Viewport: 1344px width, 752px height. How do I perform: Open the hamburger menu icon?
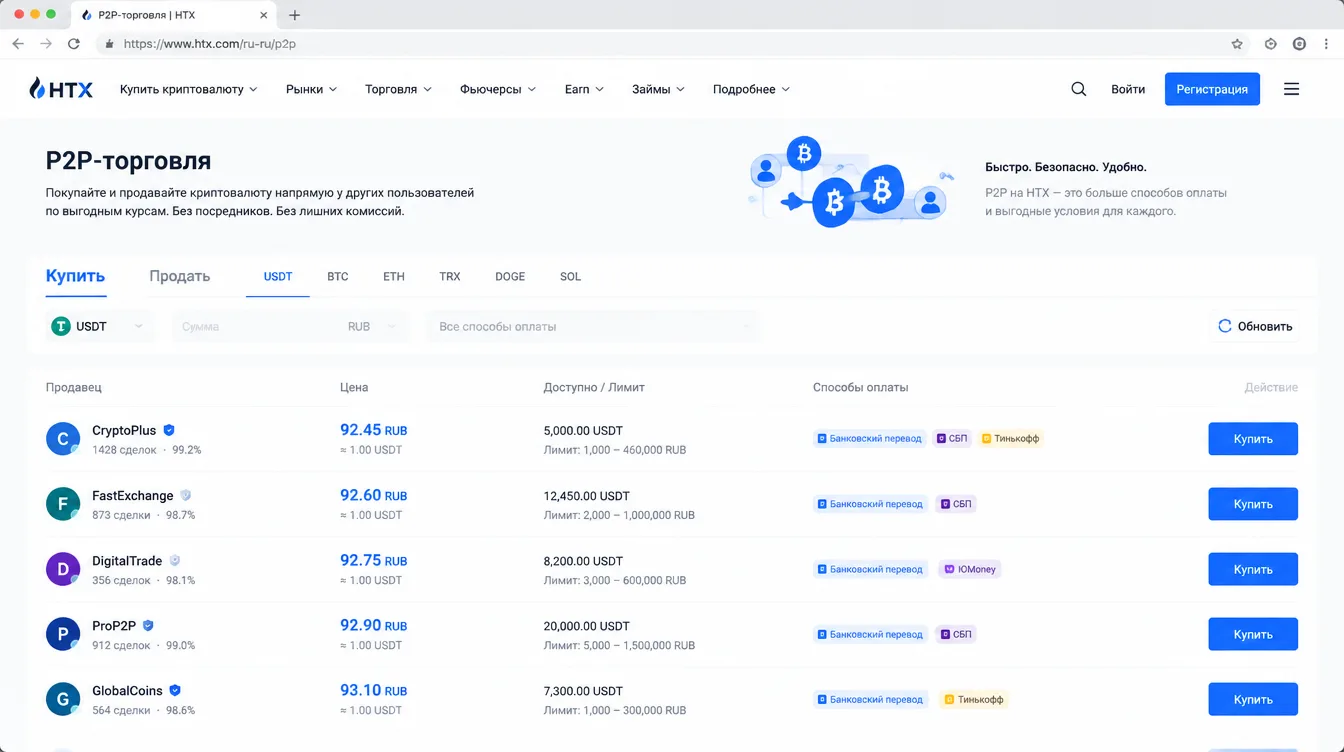1291,89
